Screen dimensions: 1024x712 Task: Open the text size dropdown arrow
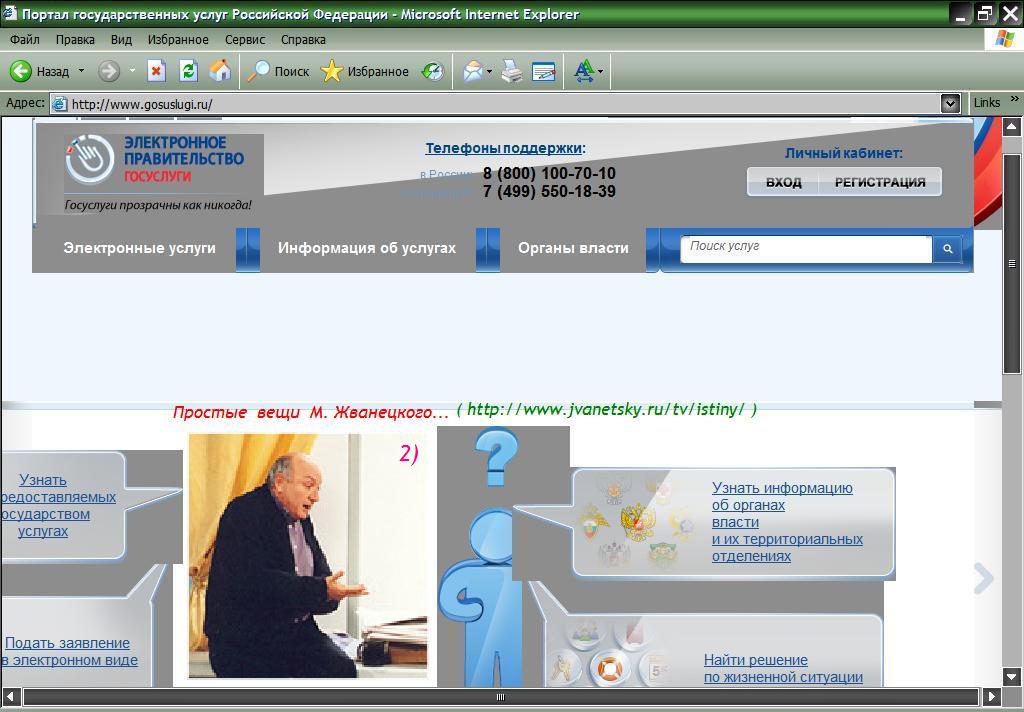600,71
